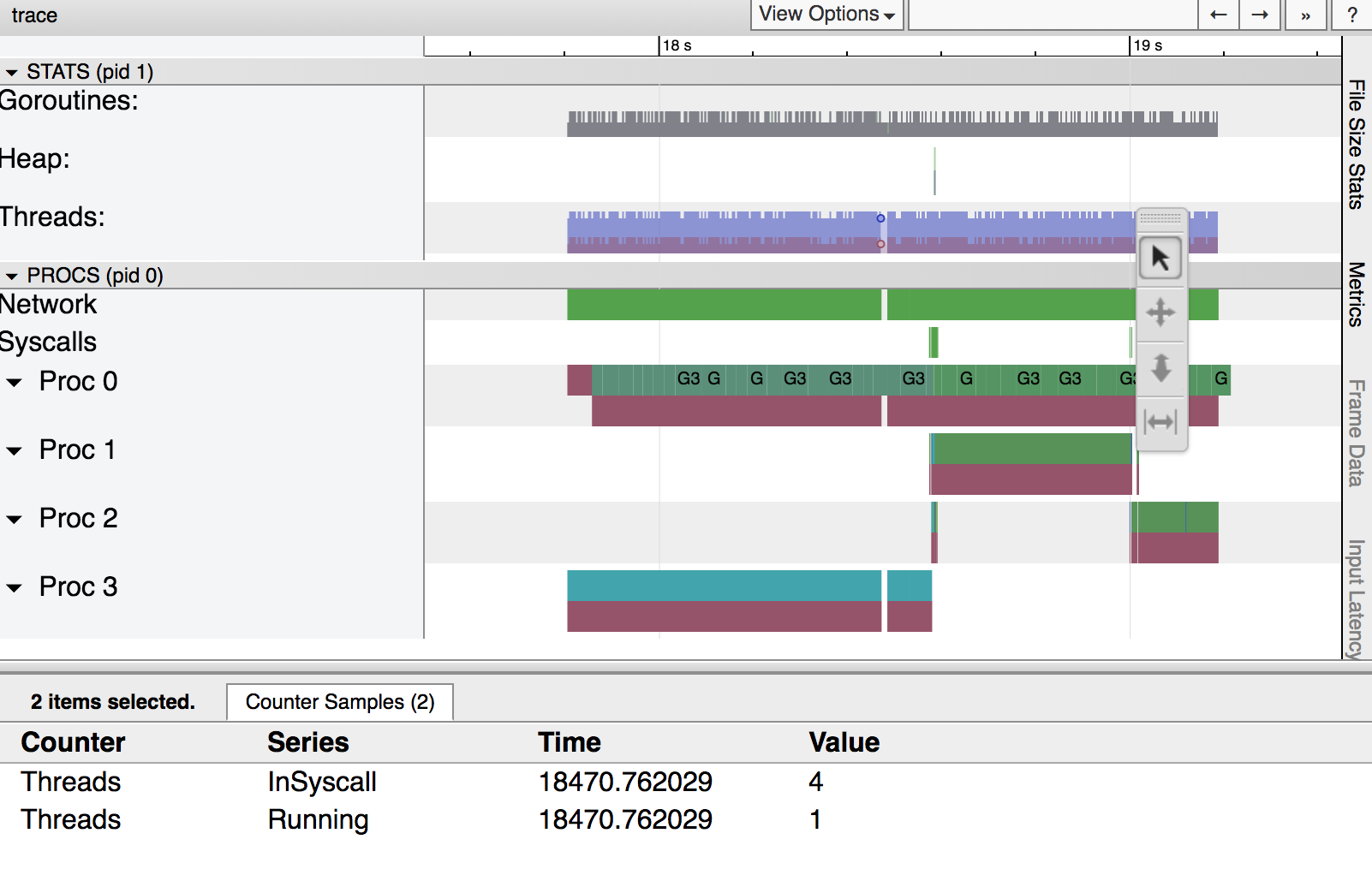Select the pointer selection tool
This screenshot has height=875, width=1372.
pos(1160,258)
